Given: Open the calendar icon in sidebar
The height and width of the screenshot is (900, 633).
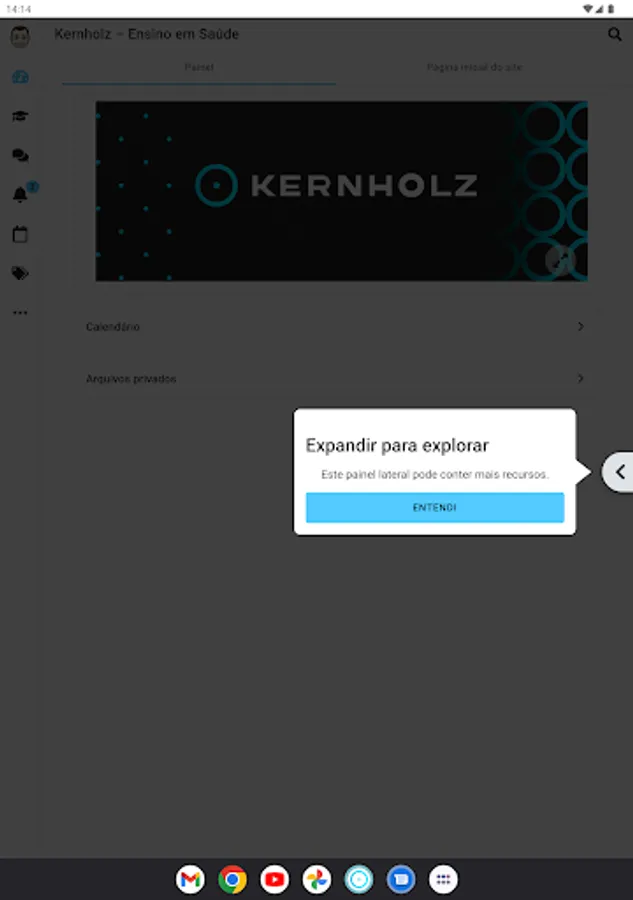Looking at the screenshot, I should point(20,234).
